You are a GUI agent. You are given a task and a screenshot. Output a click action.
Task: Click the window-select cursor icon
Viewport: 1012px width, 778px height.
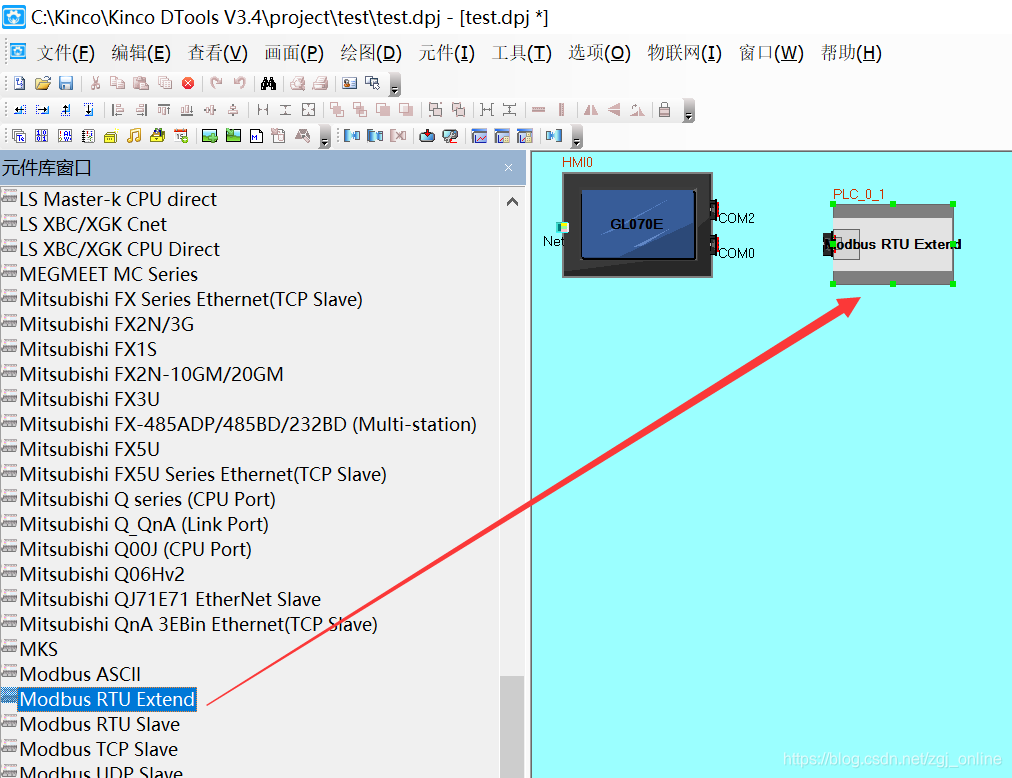[x=372, y=83]
